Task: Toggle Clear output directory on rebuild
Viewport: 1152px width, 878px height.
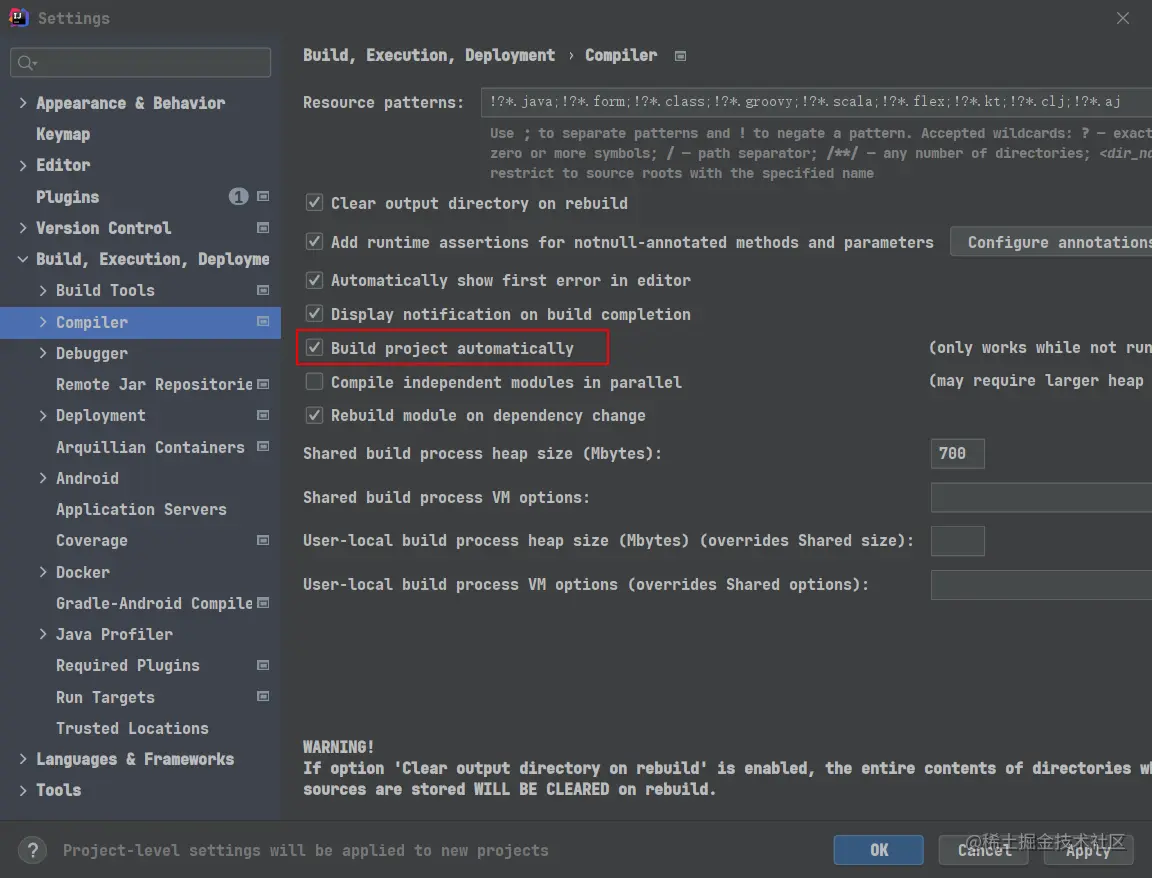Action: pos(314,202)
